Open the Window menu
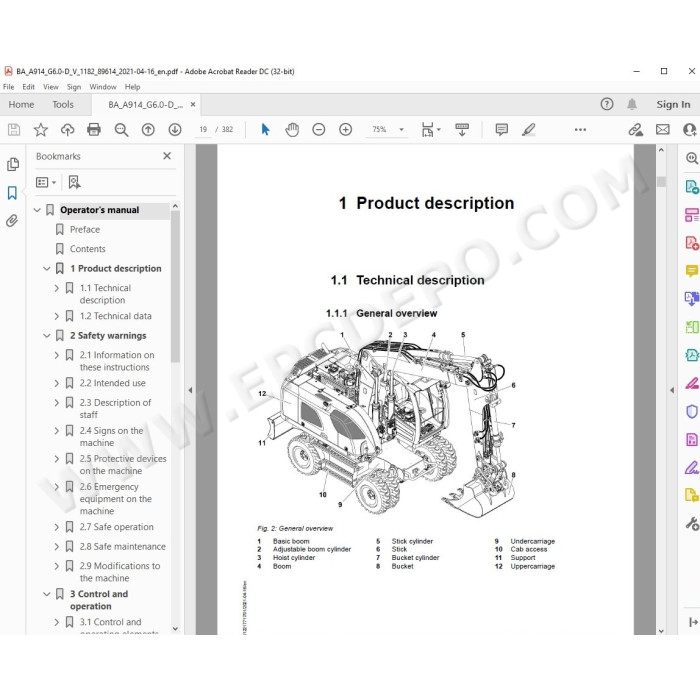Viewport: 700px width, 700px height. (x=103, y=87)
